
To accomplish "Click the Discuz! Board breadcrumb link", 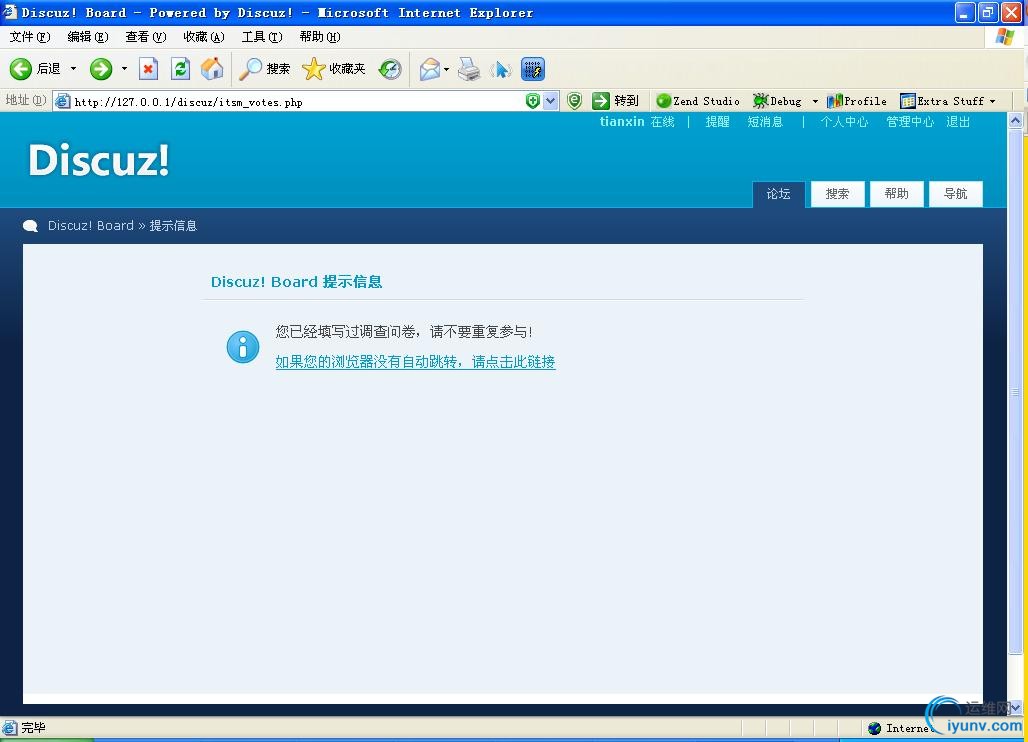I will (90, 226).
